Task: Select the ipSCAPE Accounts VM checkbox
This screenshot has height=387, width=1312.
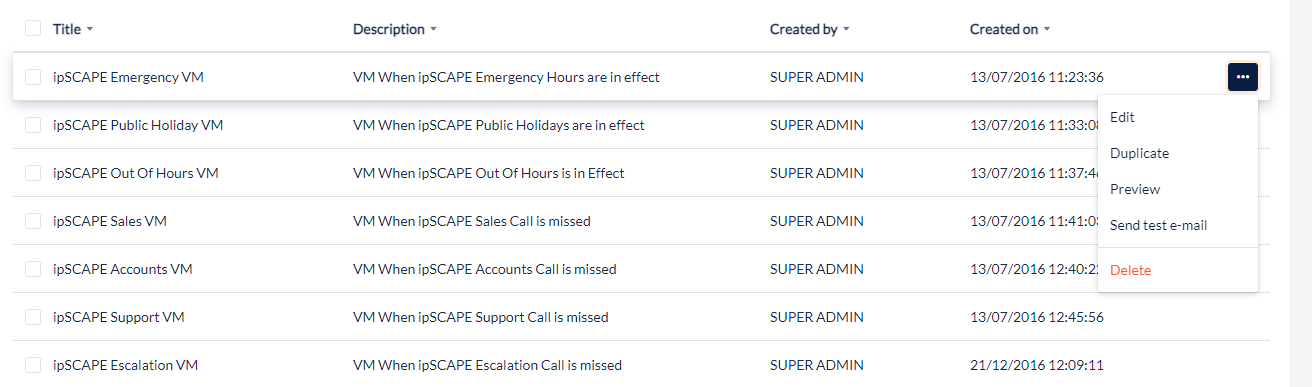Action: [33, 269]
